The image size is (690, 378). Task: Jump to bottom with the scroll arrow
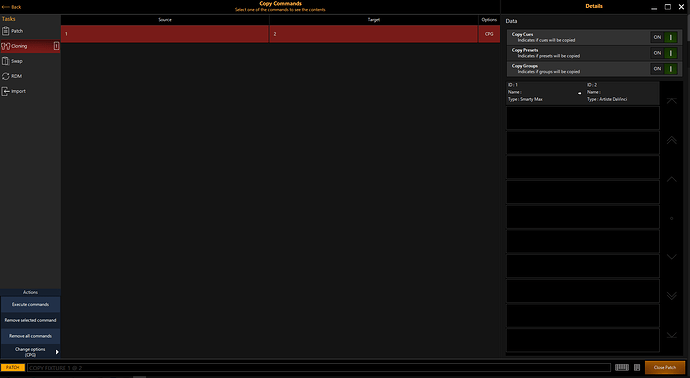672,335
